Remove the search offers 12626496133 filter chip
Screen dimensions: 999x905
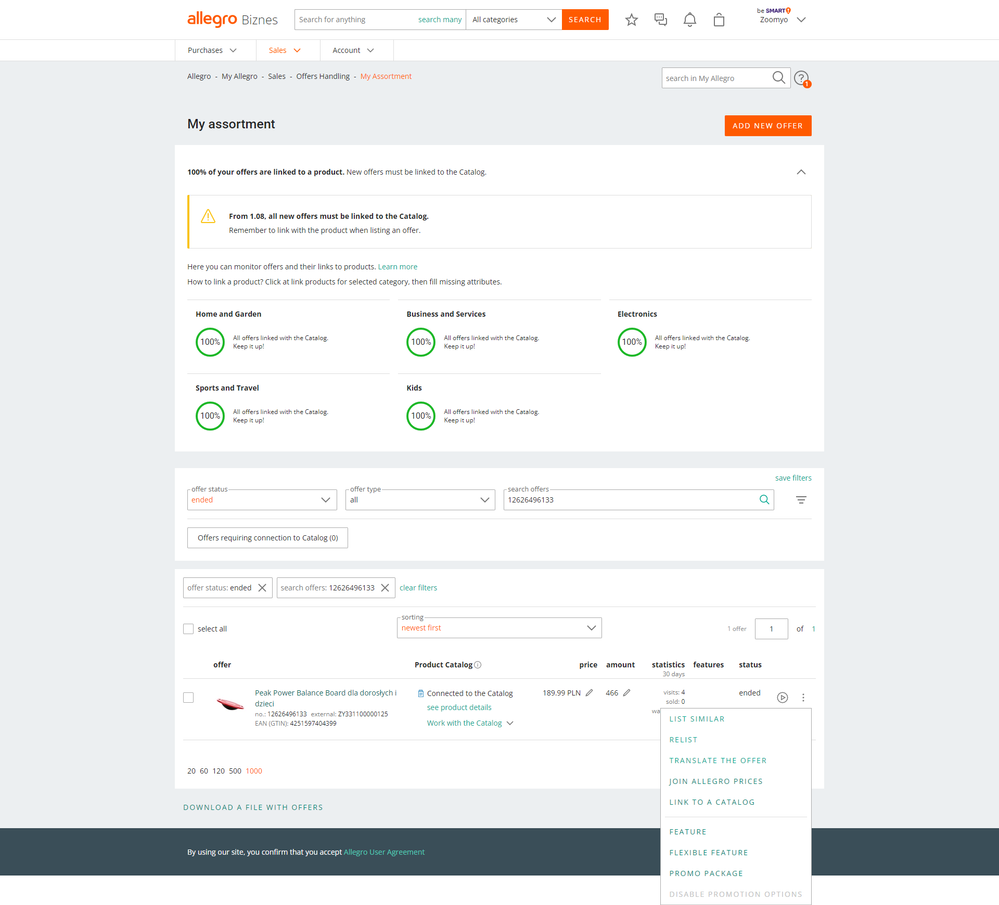(x=385, y=588)
